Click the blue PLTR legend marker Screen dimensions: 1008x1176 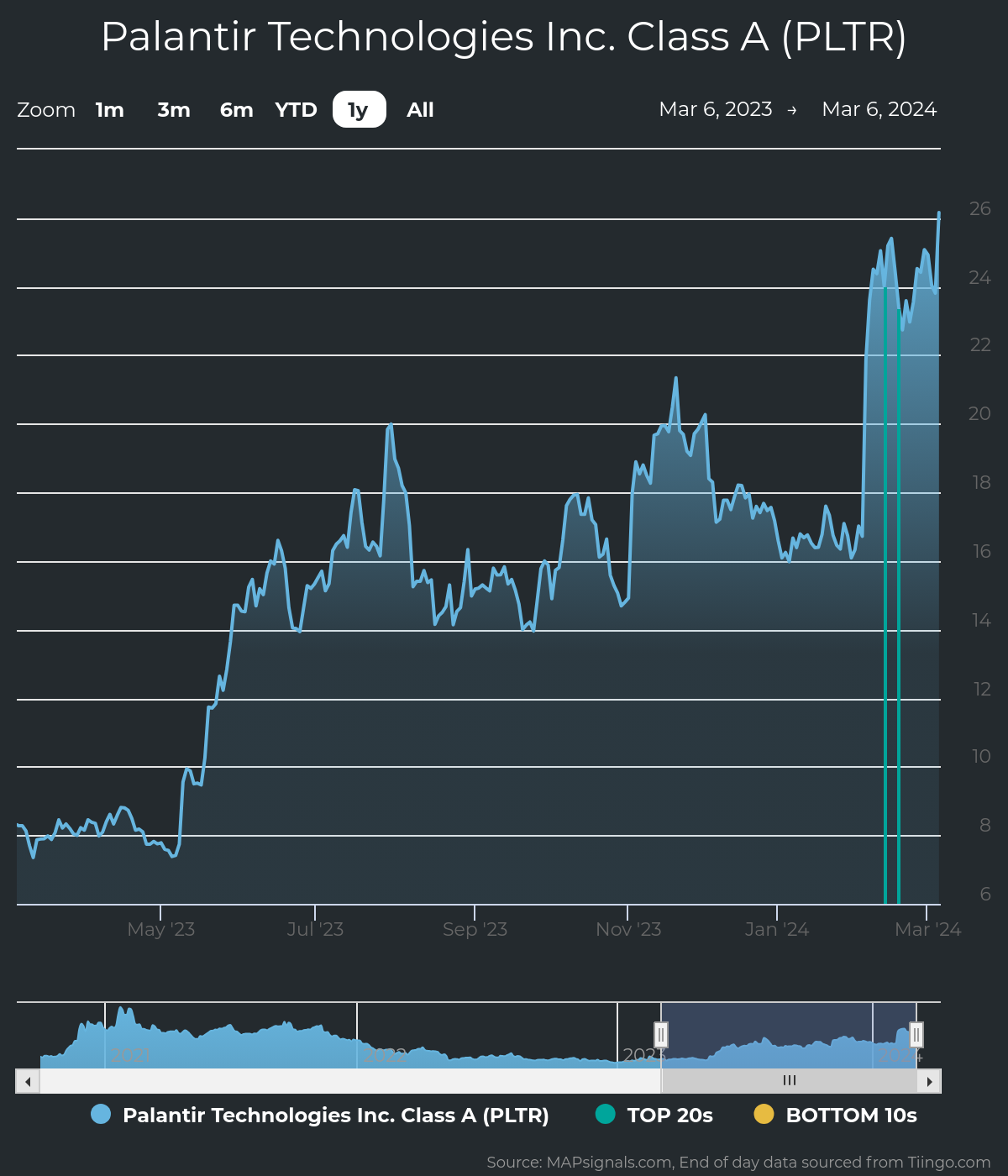pyautogui.click(x=101, y=1115)
